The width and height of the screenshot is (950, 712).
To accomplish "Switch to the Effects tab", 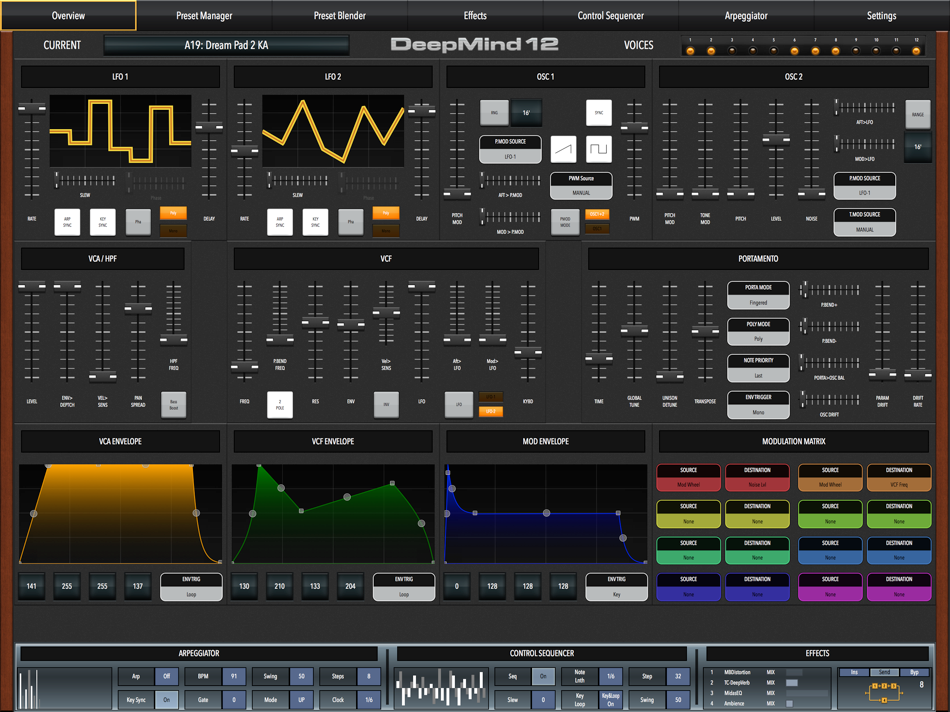I will (475, 16).
